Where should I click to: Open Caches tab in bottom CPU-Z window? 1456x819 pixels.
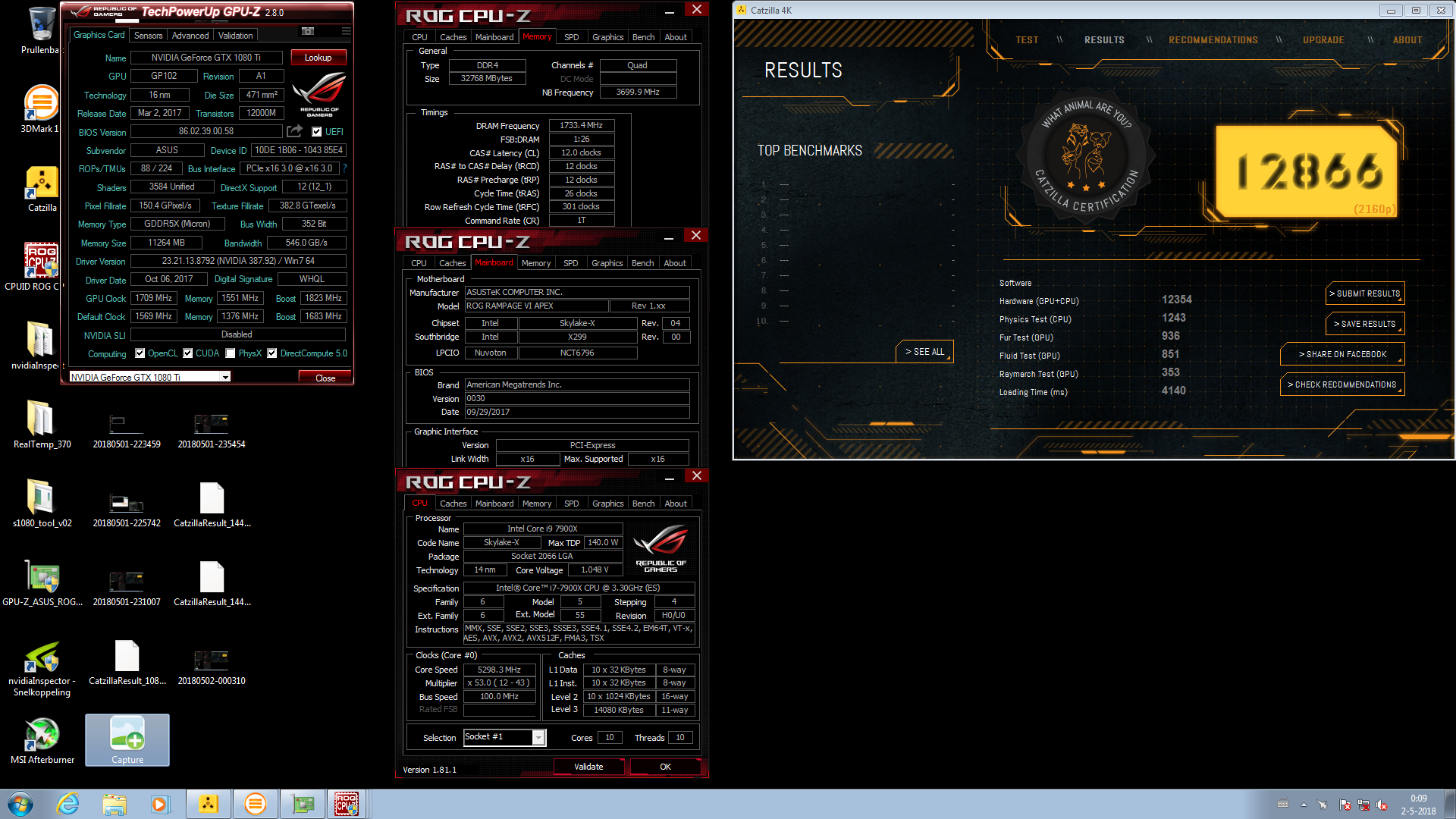pyautogui.click(x=453, y=504)
